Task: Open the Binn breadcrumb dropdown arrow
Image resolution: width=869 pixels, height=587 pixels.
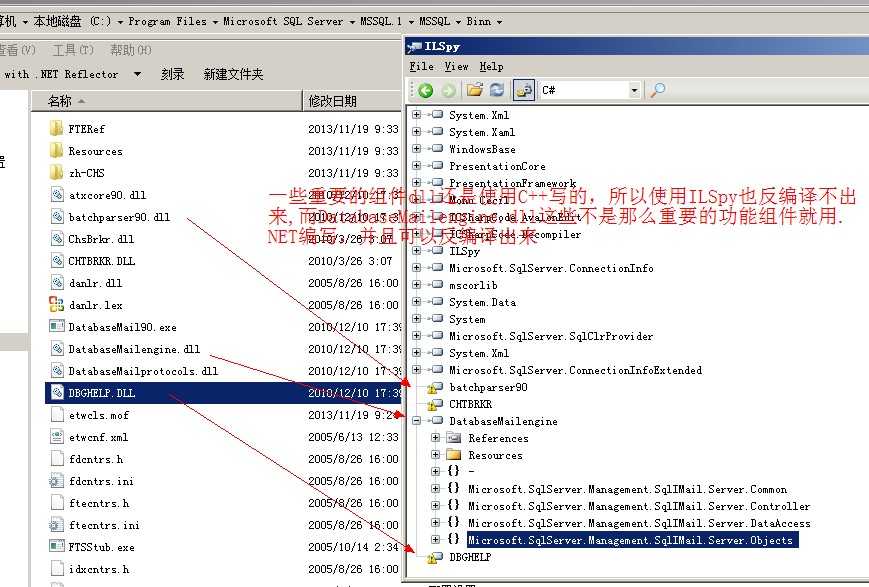Action: (499, 22)
